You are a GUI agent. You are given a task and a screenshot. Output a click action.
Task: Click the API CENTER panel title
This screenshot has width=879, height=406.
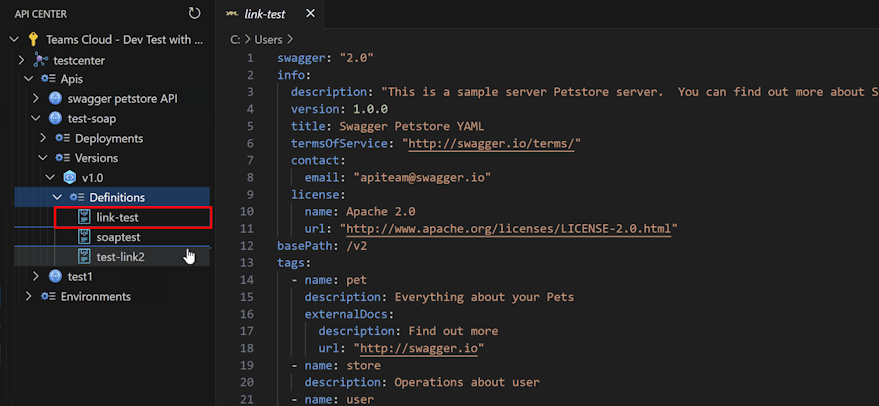(x=41, y=14)
